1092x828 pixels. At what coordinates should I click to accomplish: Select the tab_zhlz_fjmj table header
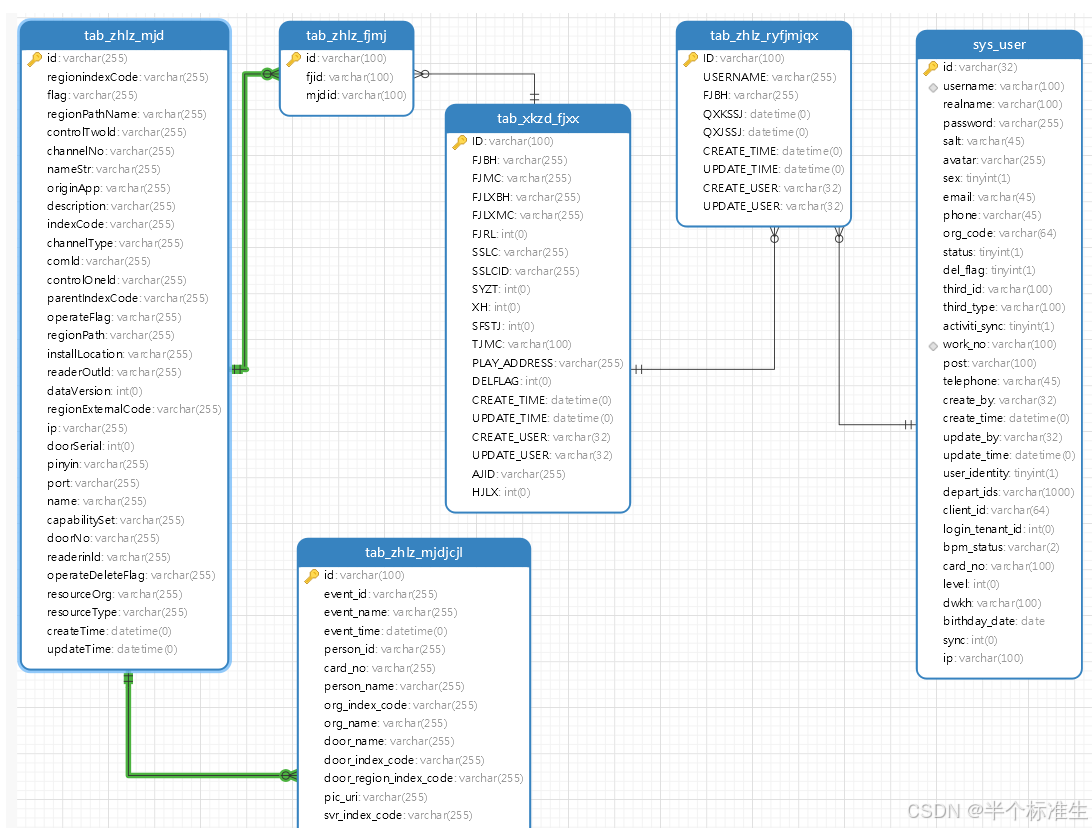[x=346, y=36]
